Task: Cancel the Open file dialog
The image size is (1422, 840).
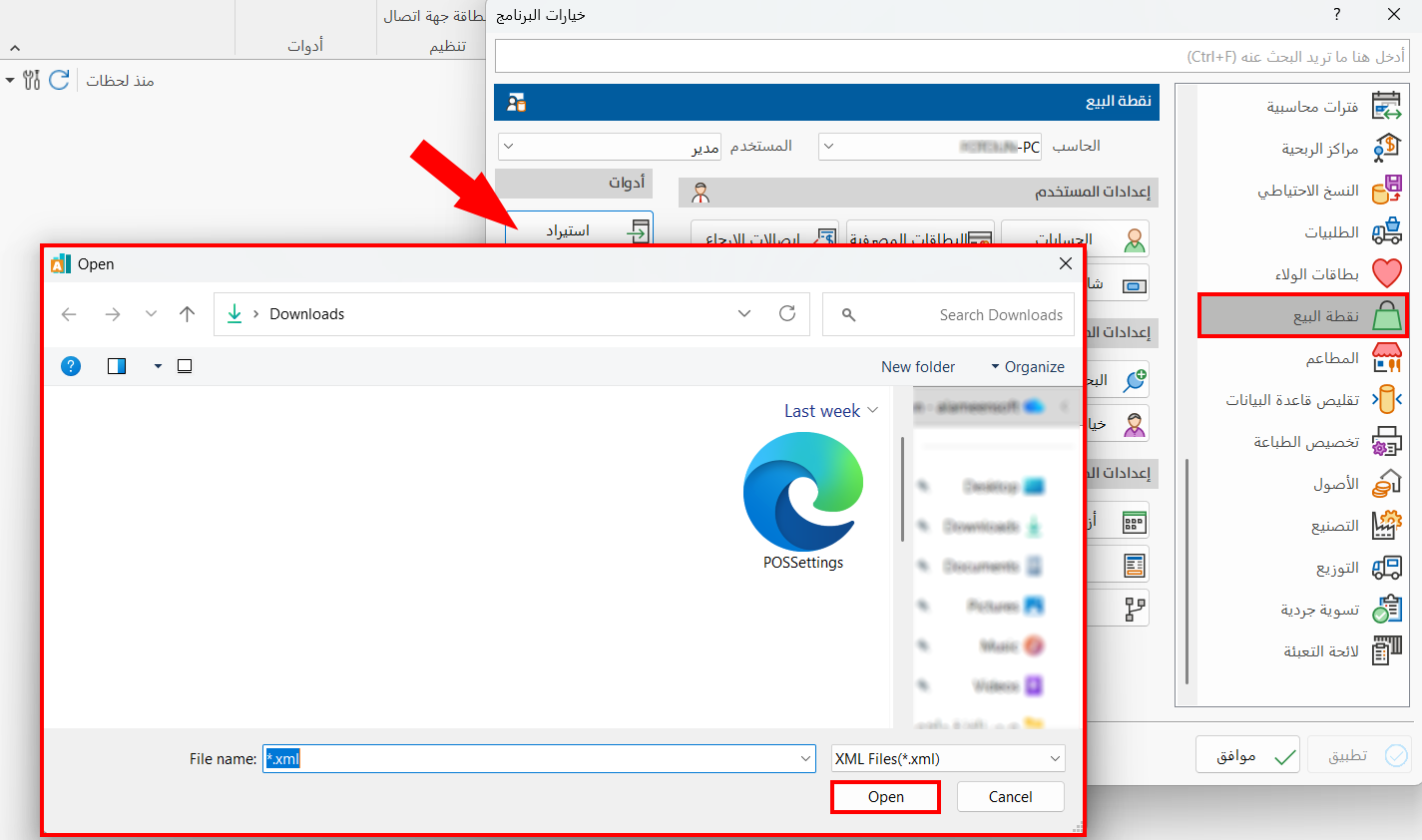Action: [1010, 797]
